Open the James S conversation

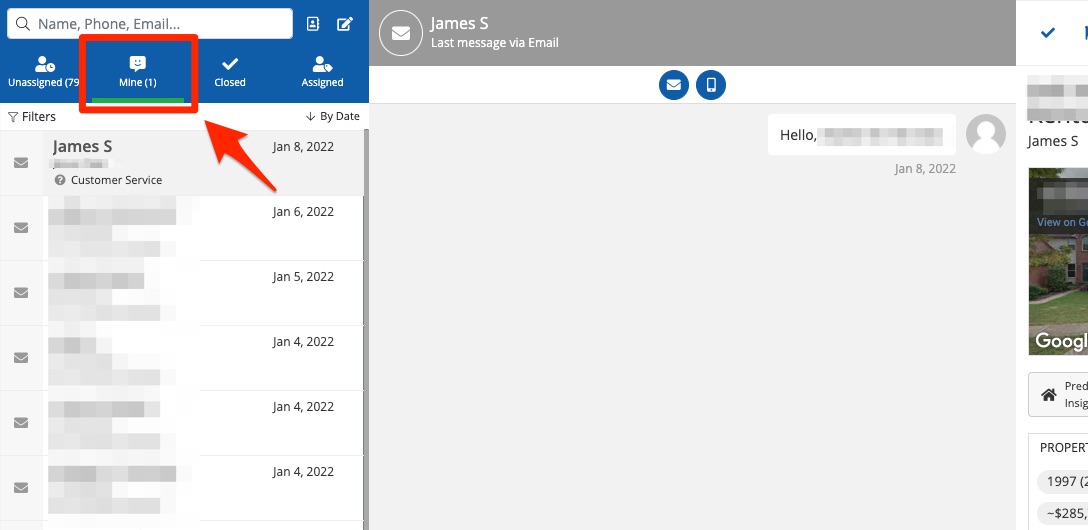tap(190, 163)
